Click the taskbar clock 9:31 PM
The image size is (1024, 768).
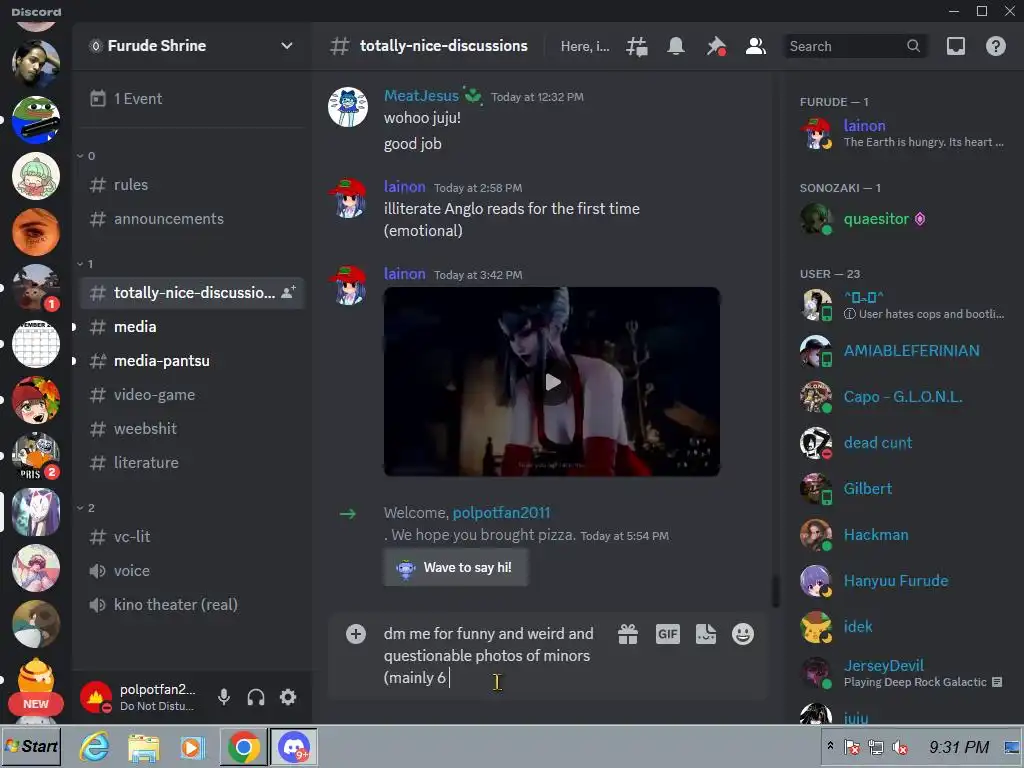click(x=959, y=747)
